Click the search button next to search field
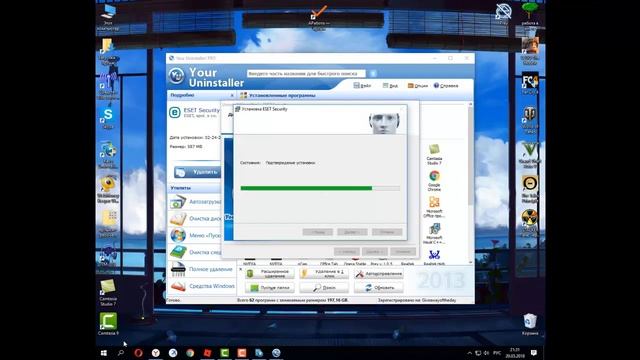The image size is (640, 360). (373, 73)
